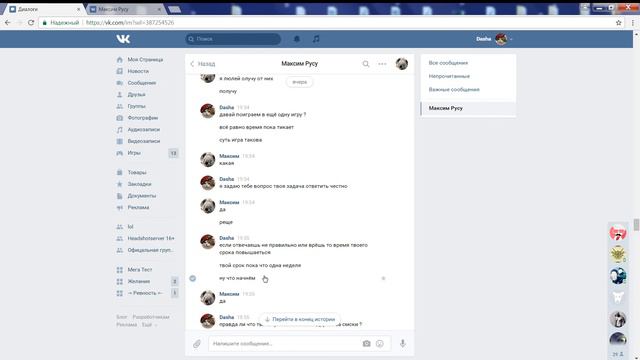Filter by Важные сообщения
The width and height of the screenshot is (640, 360).
tap(454, 89)
